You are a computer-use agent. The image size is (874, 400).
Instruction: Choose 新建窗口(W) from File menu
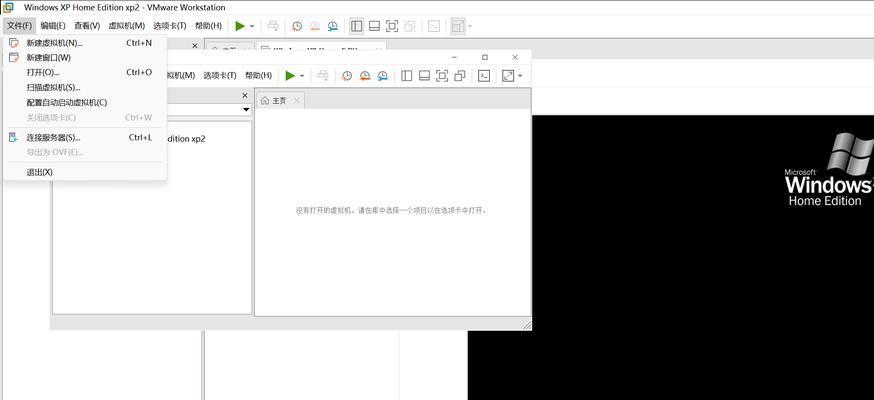[x=85, y=57]
